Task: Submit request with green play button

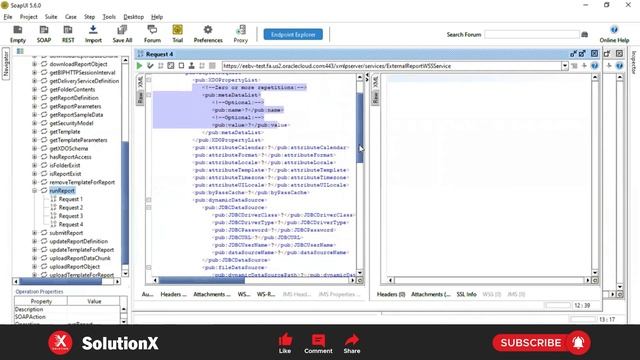Action: coord(140,66)
